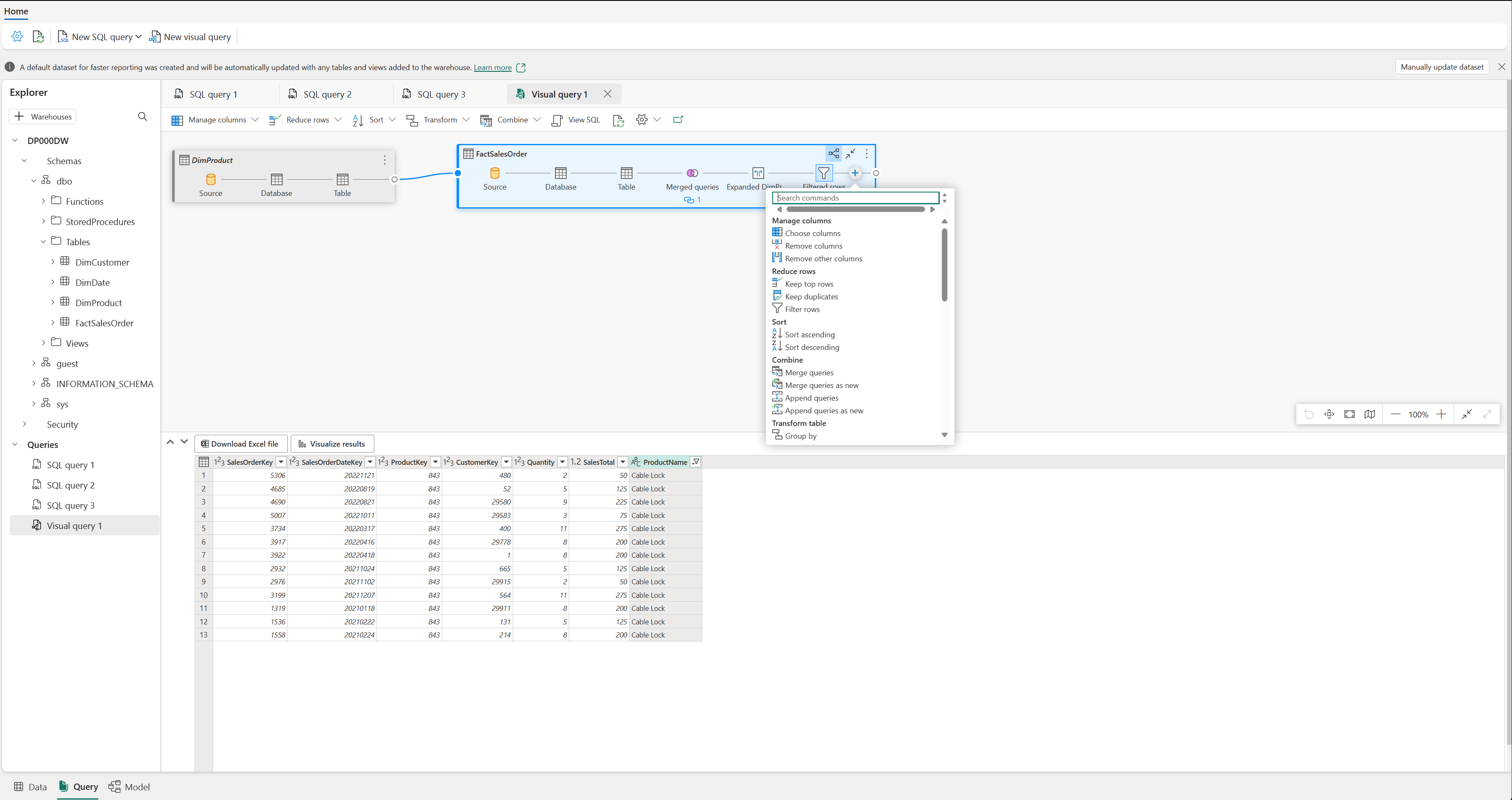Click inside the Search commands field

(x=856, y=197)
